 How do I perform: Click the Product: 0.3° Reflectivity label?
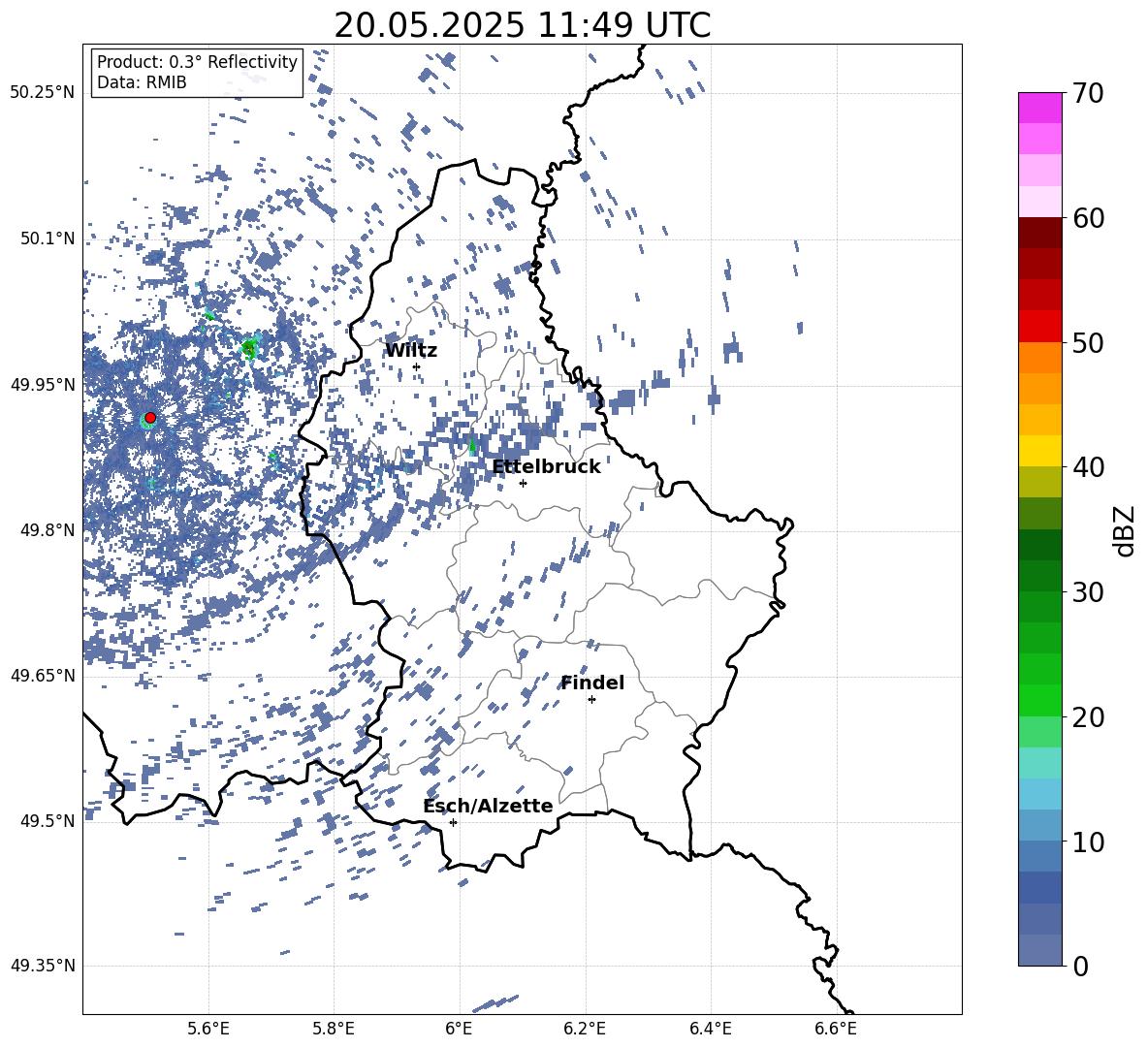point(197,62)
